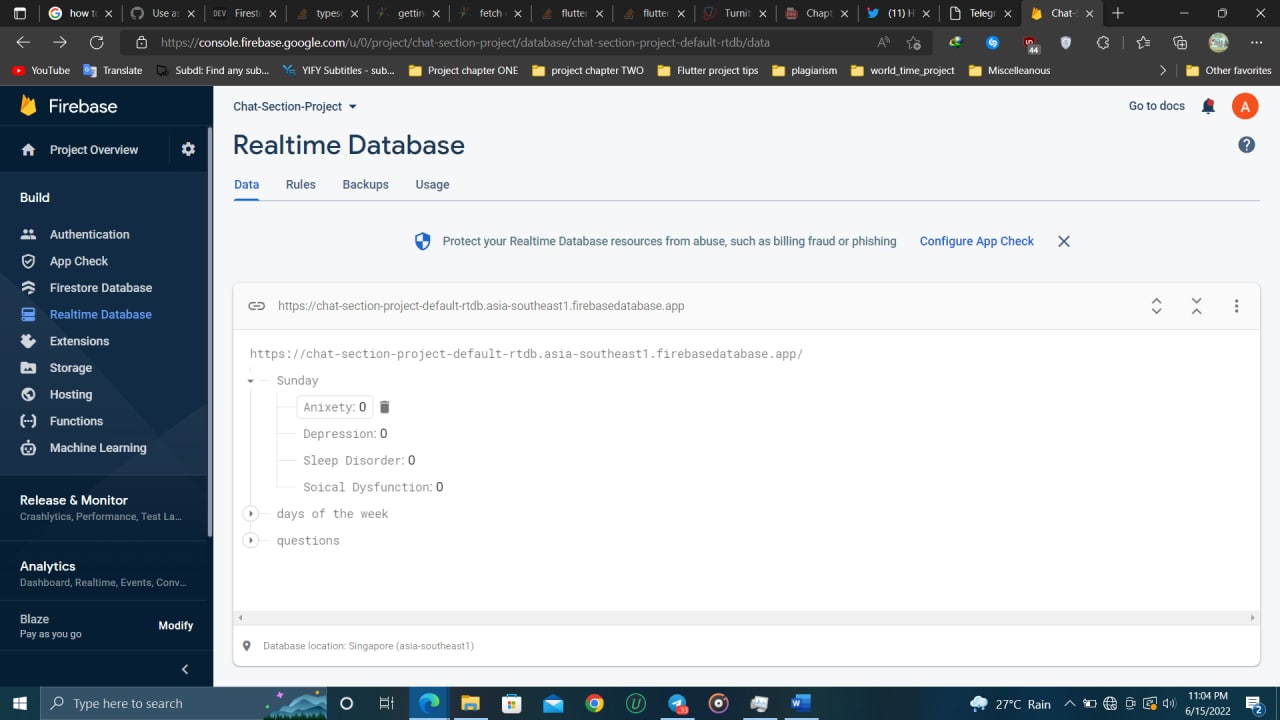
Task: Open the project settings gear icon
Action: pos(188,148)
